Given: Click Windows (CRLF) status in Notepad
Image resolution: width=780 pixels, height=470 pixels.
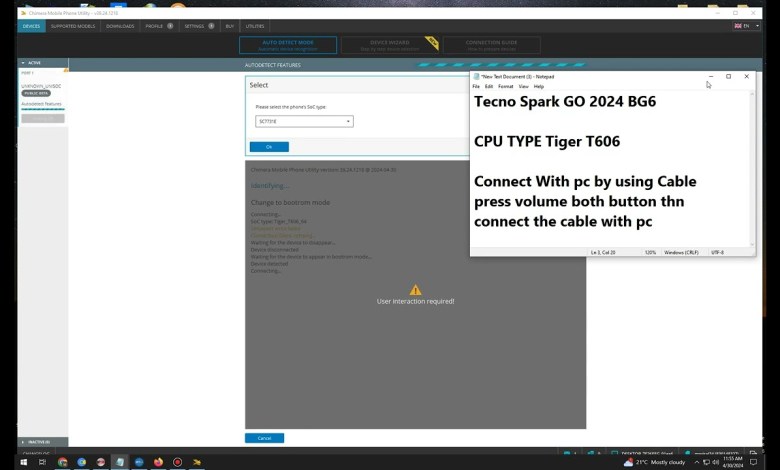Looking at the screenshot, I should coord(681,253).
